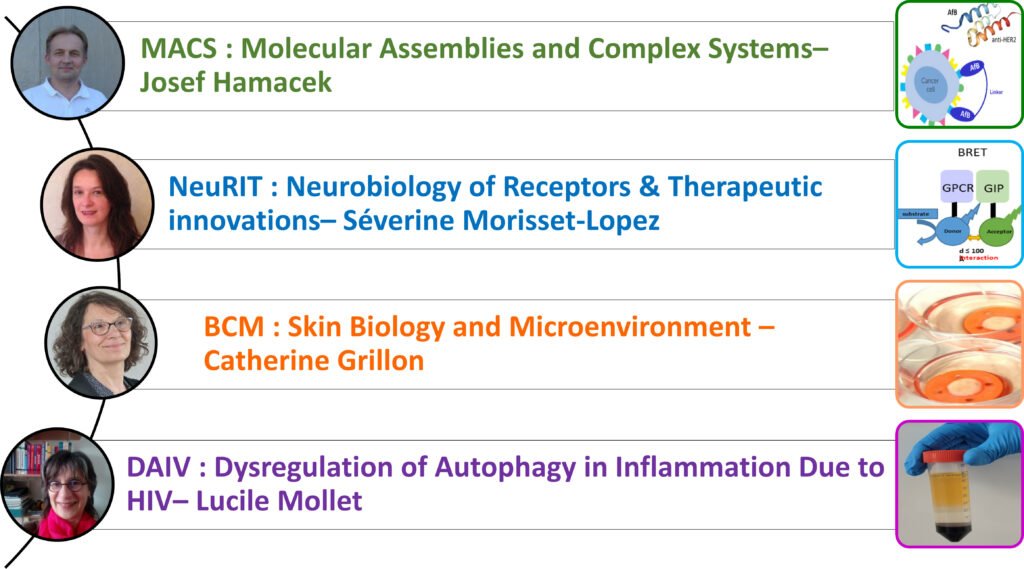The image size is (1024, 569).
Task: Open the MACS Molecular Assemblies team title
Action: [485, 64]
